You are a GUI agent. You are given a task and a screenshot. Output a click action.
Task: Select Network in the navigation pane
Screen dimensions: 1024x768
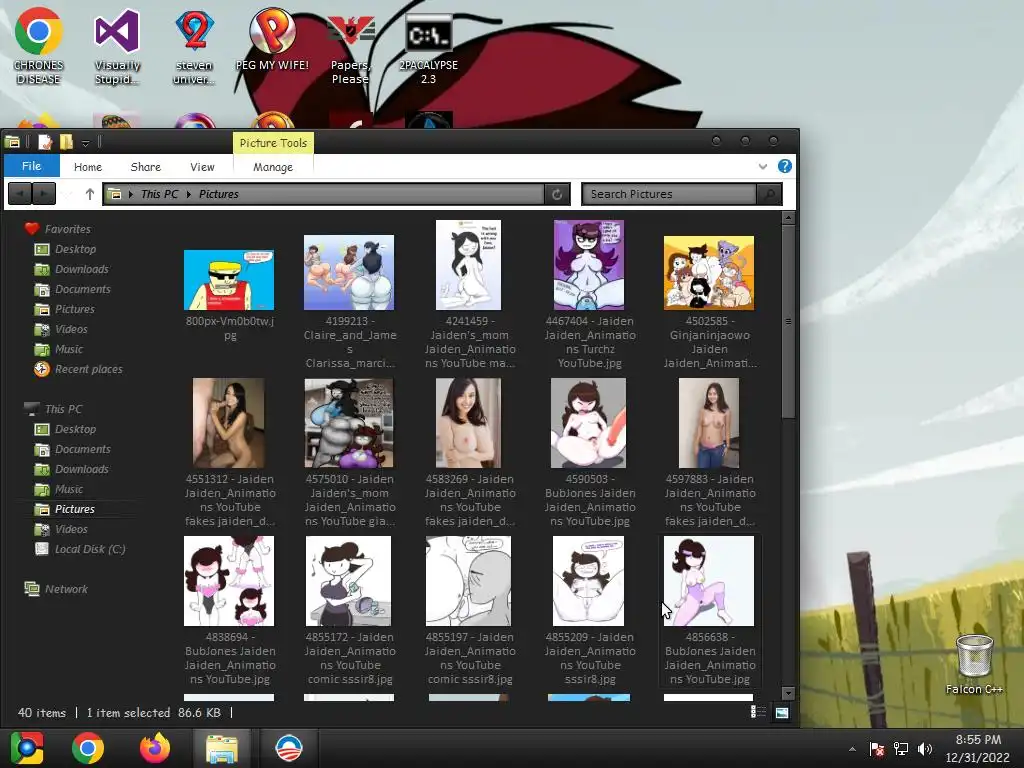coord(65,589)
